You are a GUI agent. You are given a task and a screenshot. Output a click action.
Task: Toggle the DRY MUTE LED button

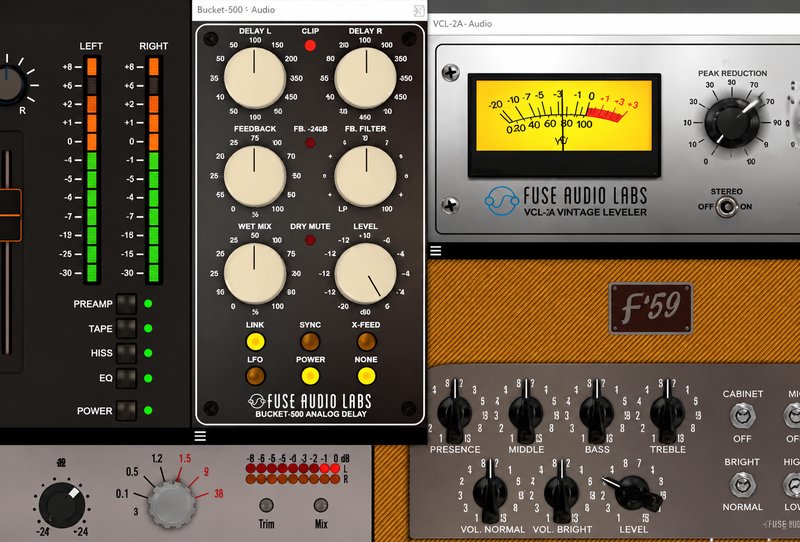pyautogui.click(x=310, y=240)
